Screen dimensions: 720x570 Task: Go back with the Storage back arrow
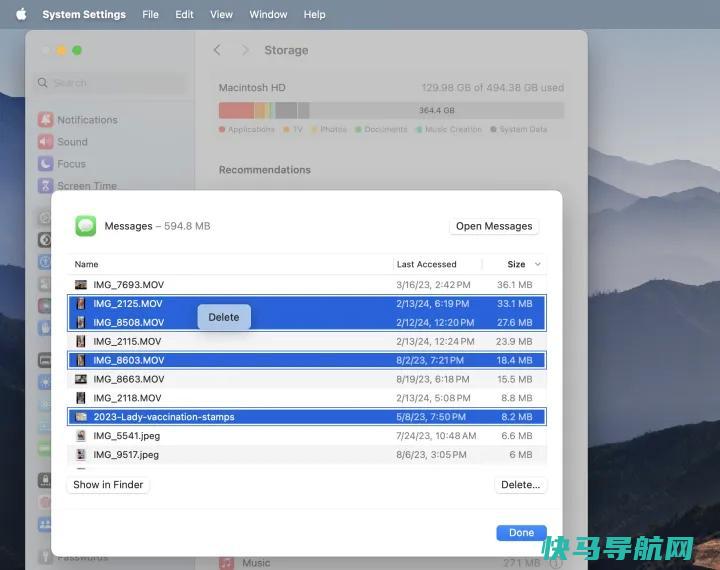tap(217, 50)
